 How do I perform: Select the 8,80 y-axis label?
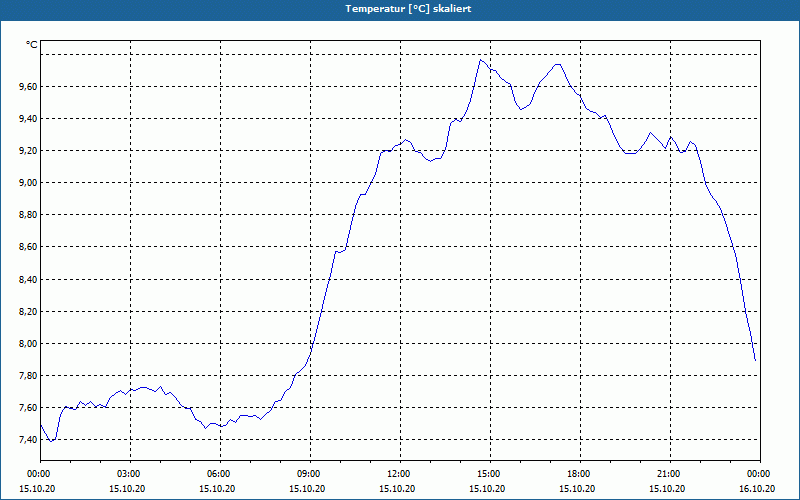(28, 215)
